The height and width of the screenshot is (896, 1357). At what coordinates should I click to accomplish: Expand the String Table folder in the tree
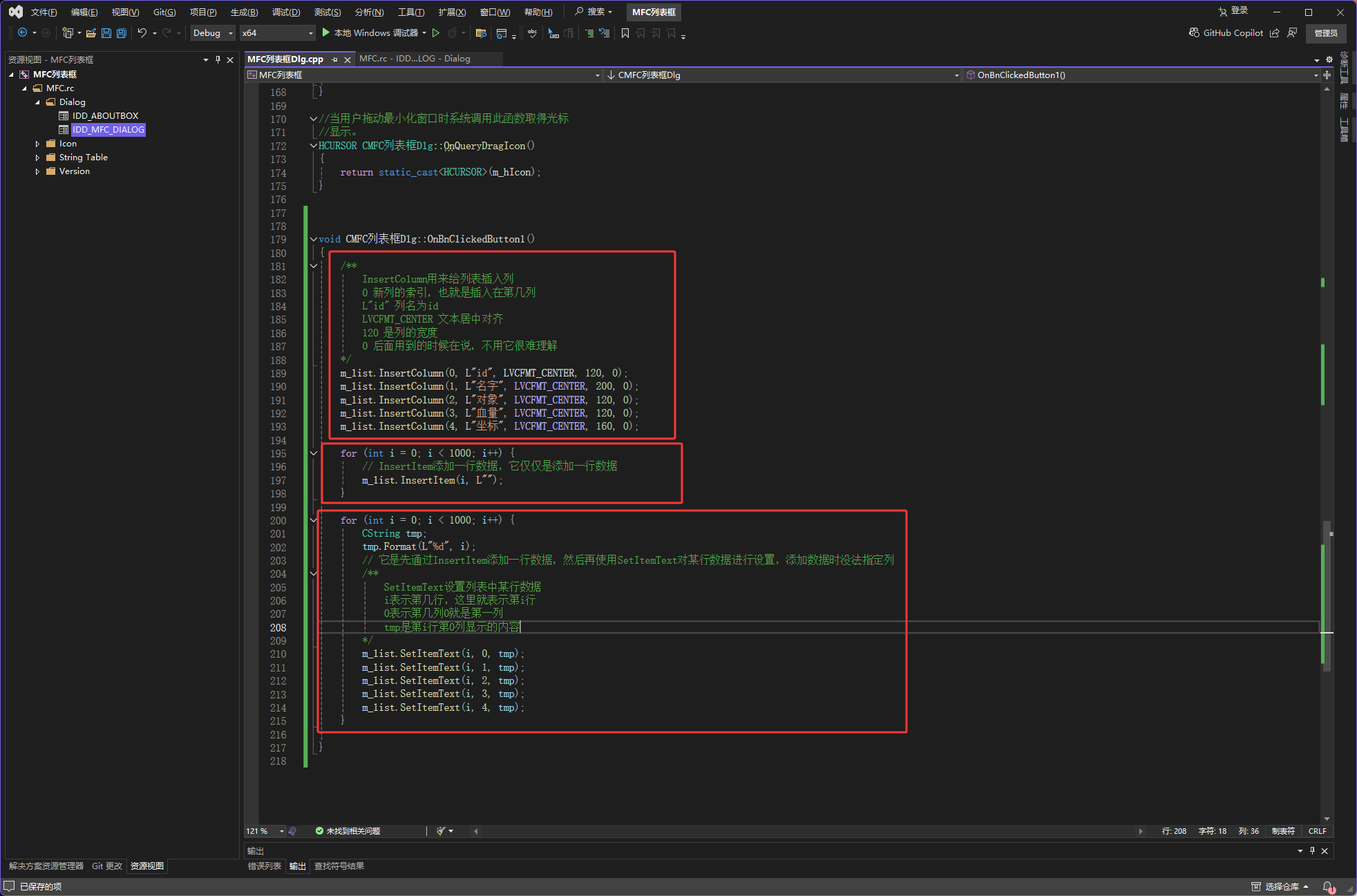tap(37, 158)
